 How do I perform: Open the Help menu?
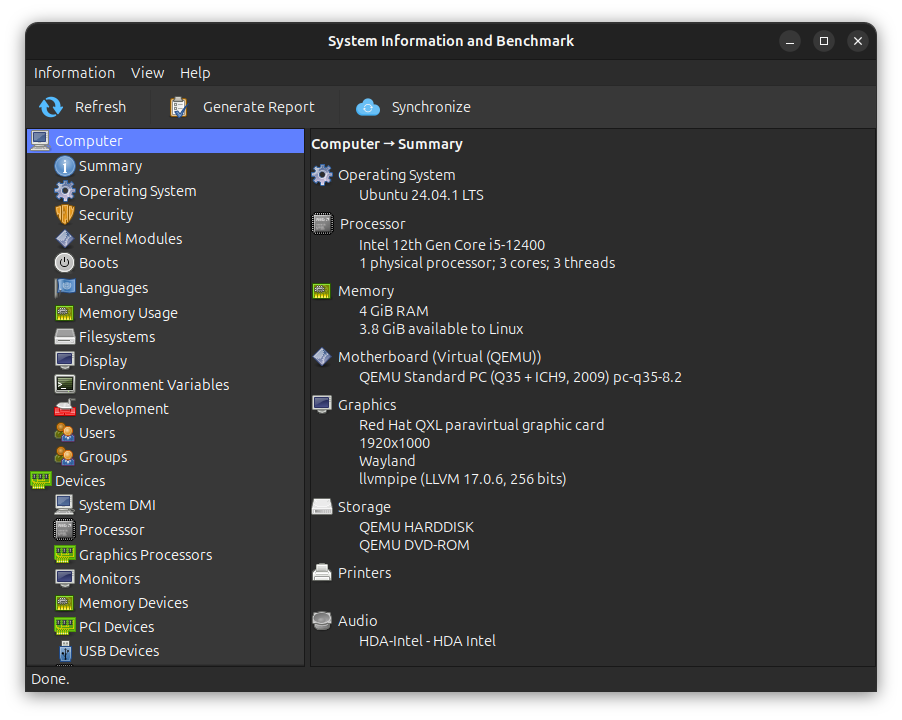[195, 73]
